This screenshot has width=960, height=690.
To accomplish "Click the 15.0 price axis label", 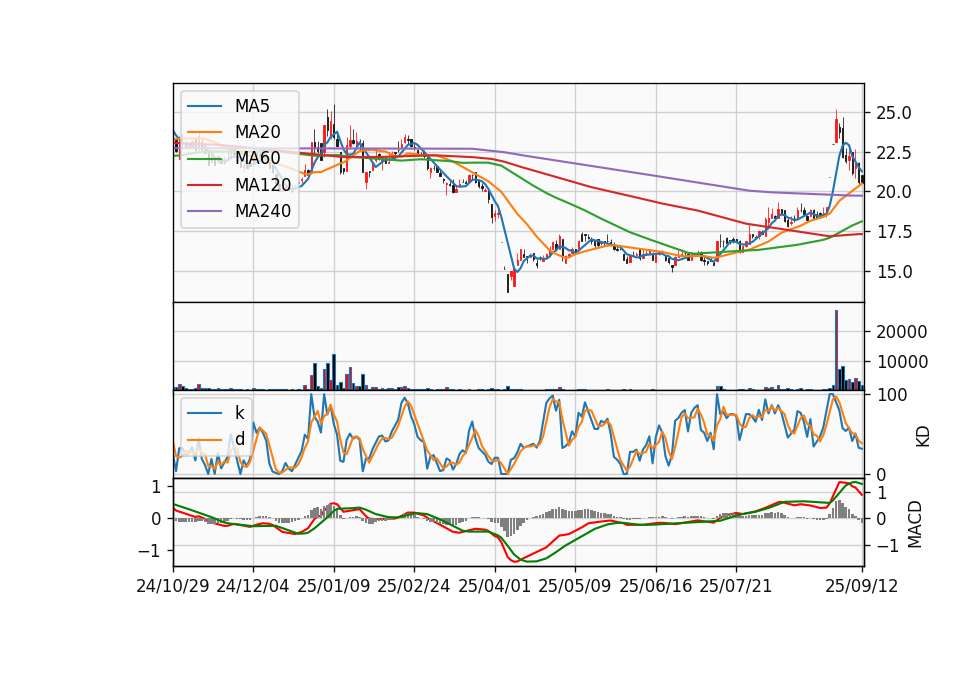I will coord(894,272).
